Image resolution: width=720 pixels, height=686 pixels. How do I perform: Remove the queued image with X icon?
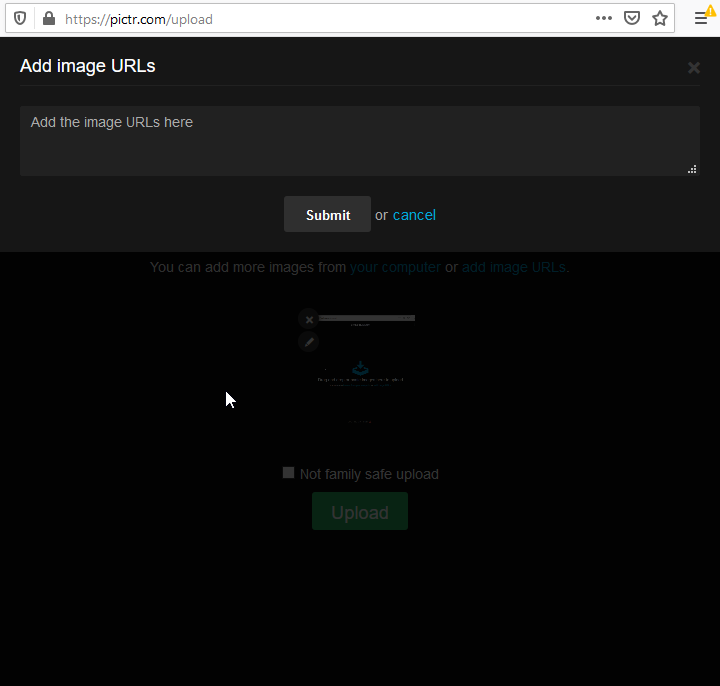[x=309, y=320]
